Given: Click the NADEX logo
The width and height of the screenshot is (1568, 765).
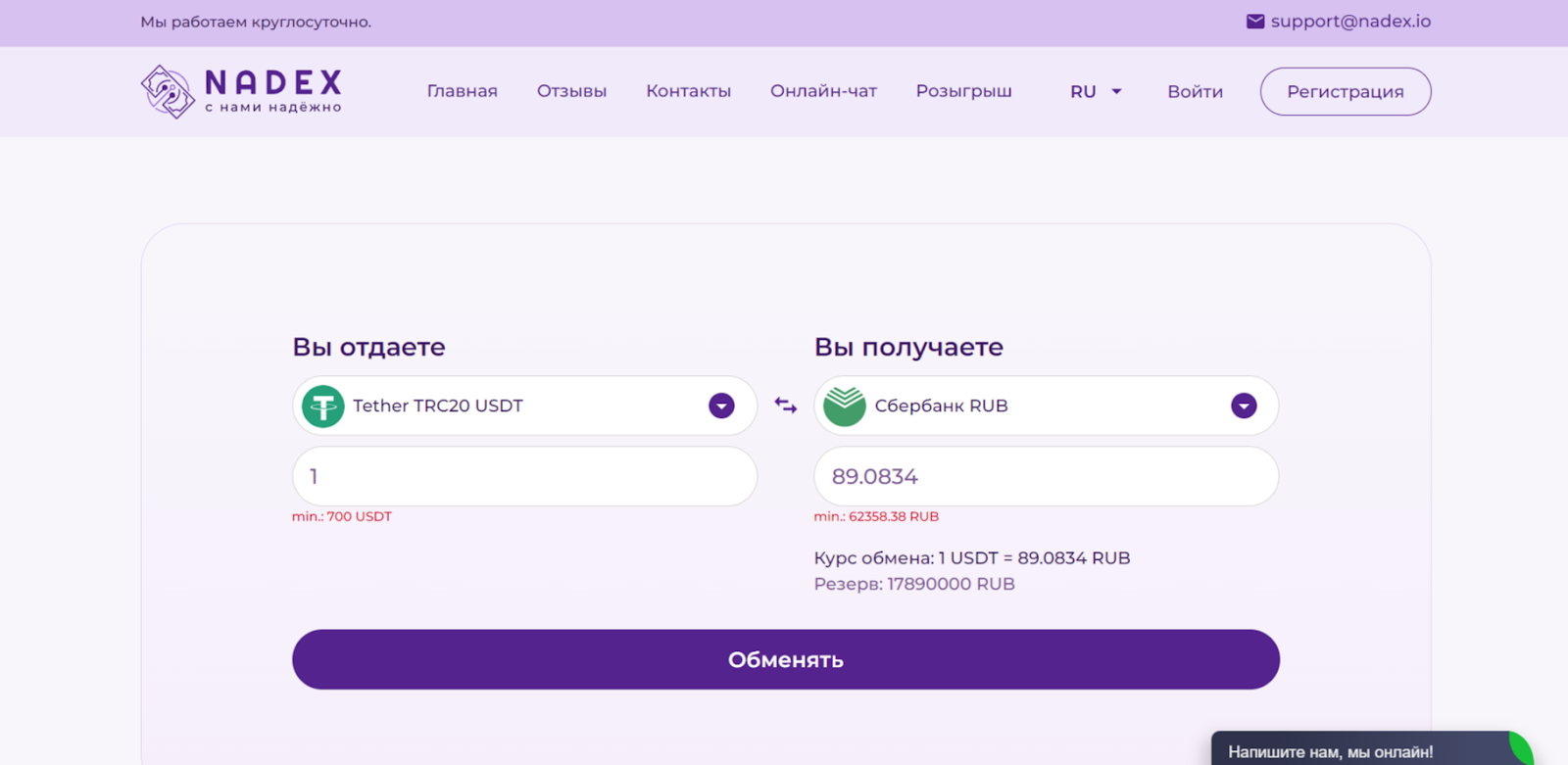Looking at the screenshot, I should click(241, 91).
